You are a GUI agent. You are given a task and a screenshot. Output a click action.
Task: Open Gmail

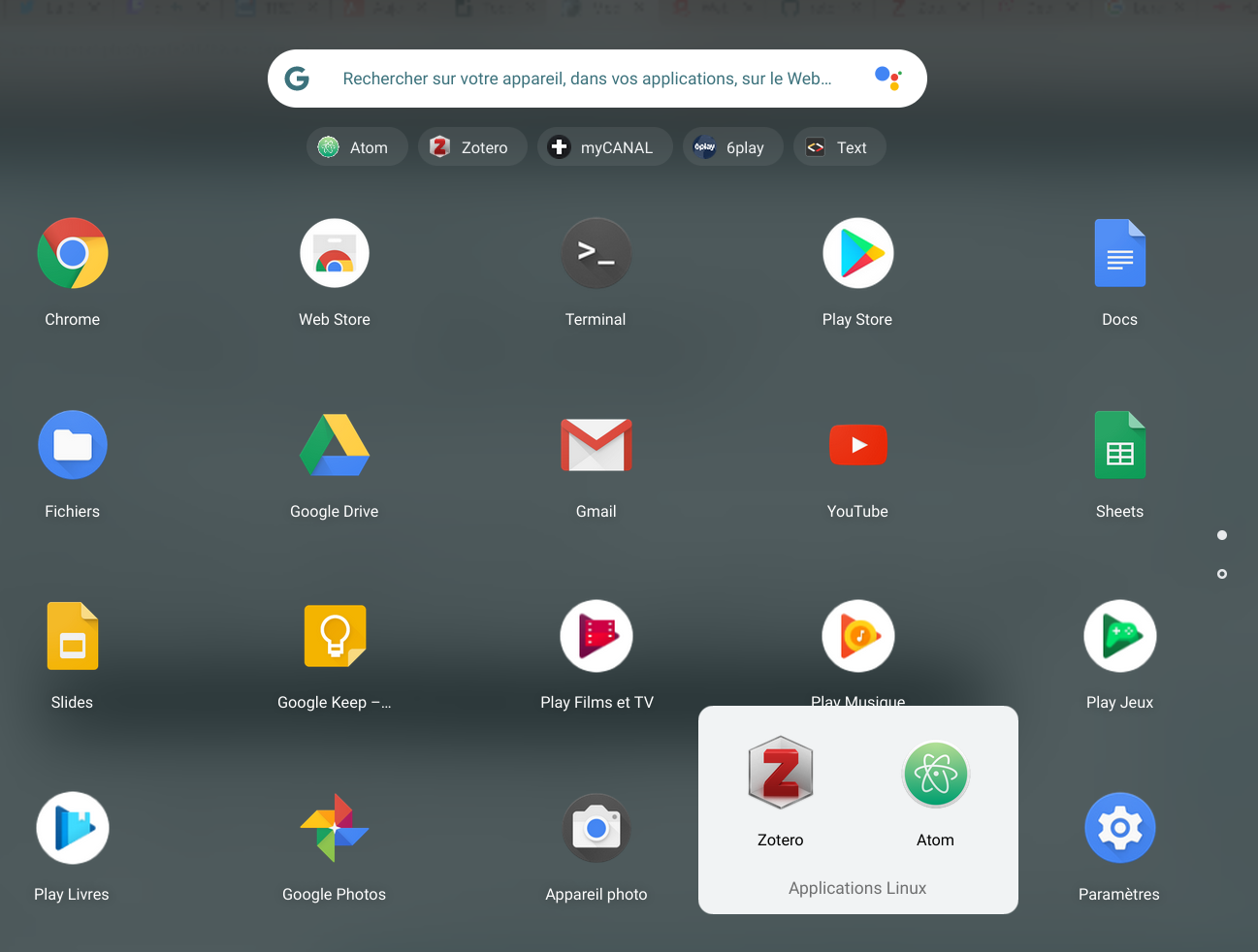click(597, 445)
